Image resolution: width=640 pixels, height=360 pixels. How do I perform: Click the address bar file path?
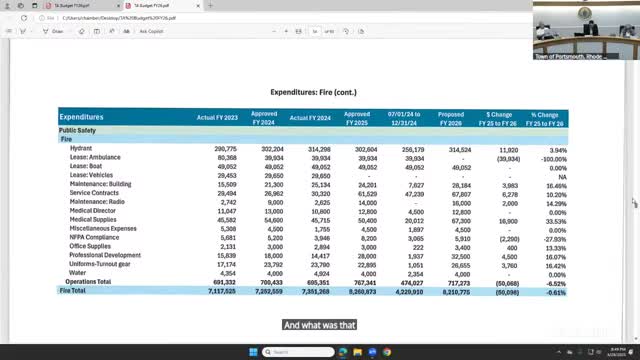(119, 18)
